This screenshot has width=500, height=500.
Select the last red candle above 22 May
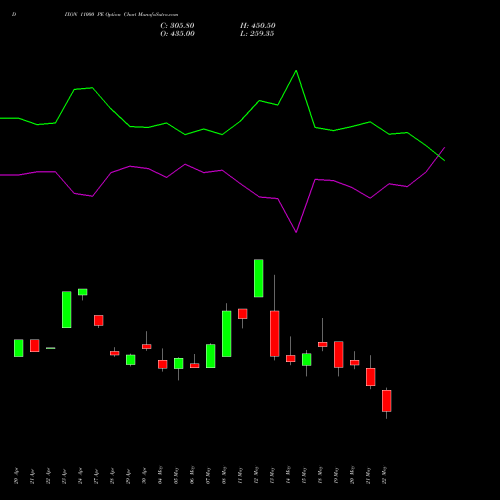pyautogui.click(x=386, y=401)
